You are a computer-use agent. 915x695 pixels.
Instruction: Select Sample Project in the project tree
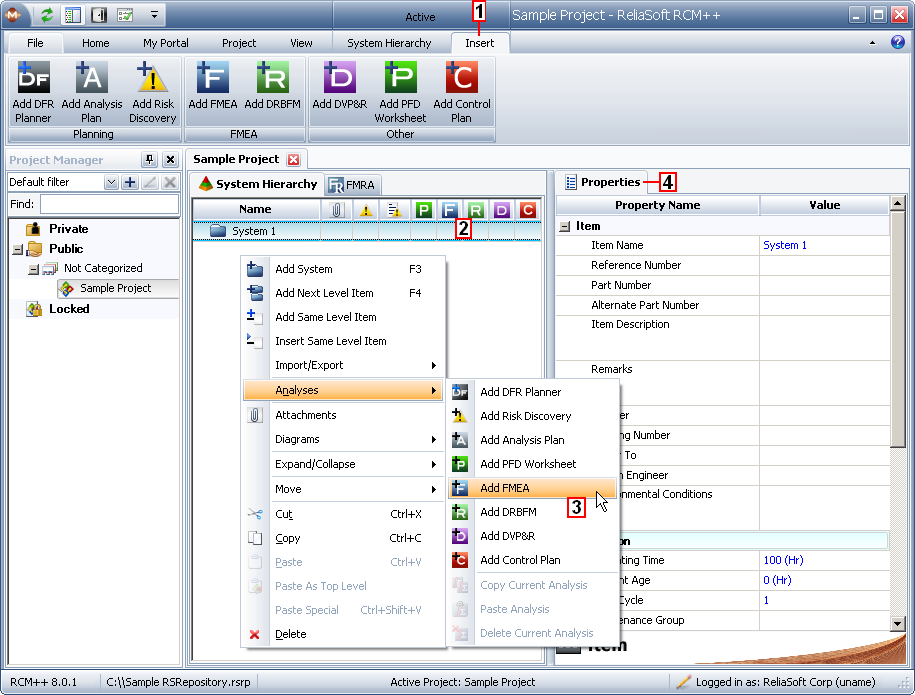(115, 288)
